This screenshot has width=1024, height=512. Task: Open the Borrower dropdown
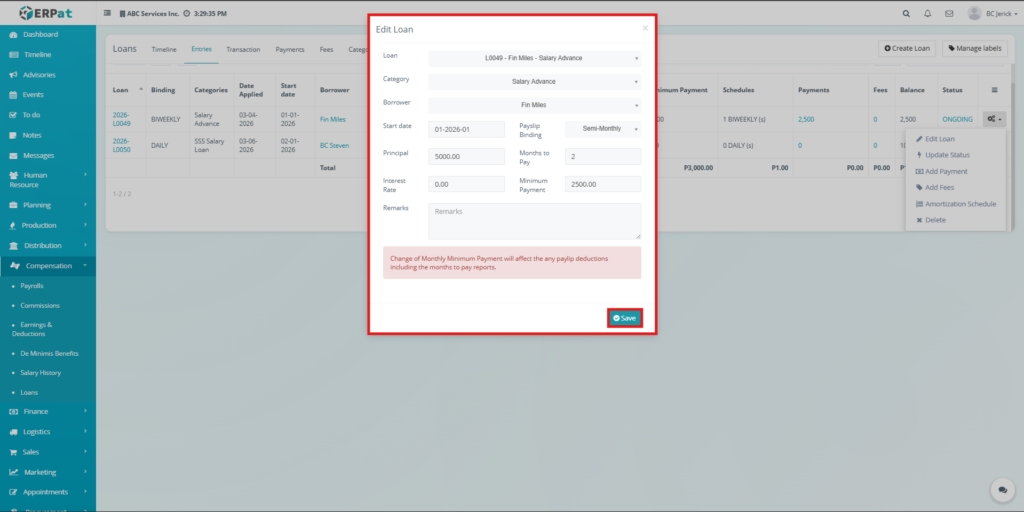[534, 105]
